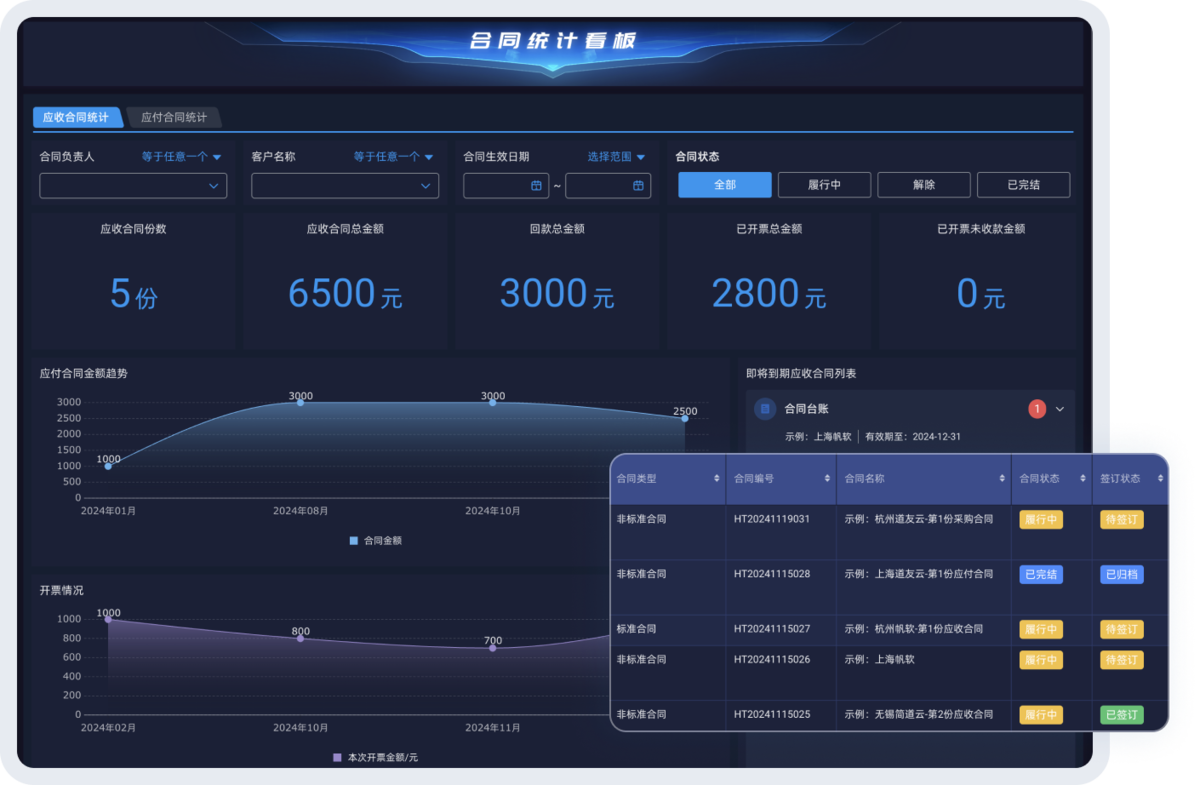Viewport: 1200px width, 785px height.
Task: Click the 3000元 回款总金额 value
Action: (x=557, y=294)
